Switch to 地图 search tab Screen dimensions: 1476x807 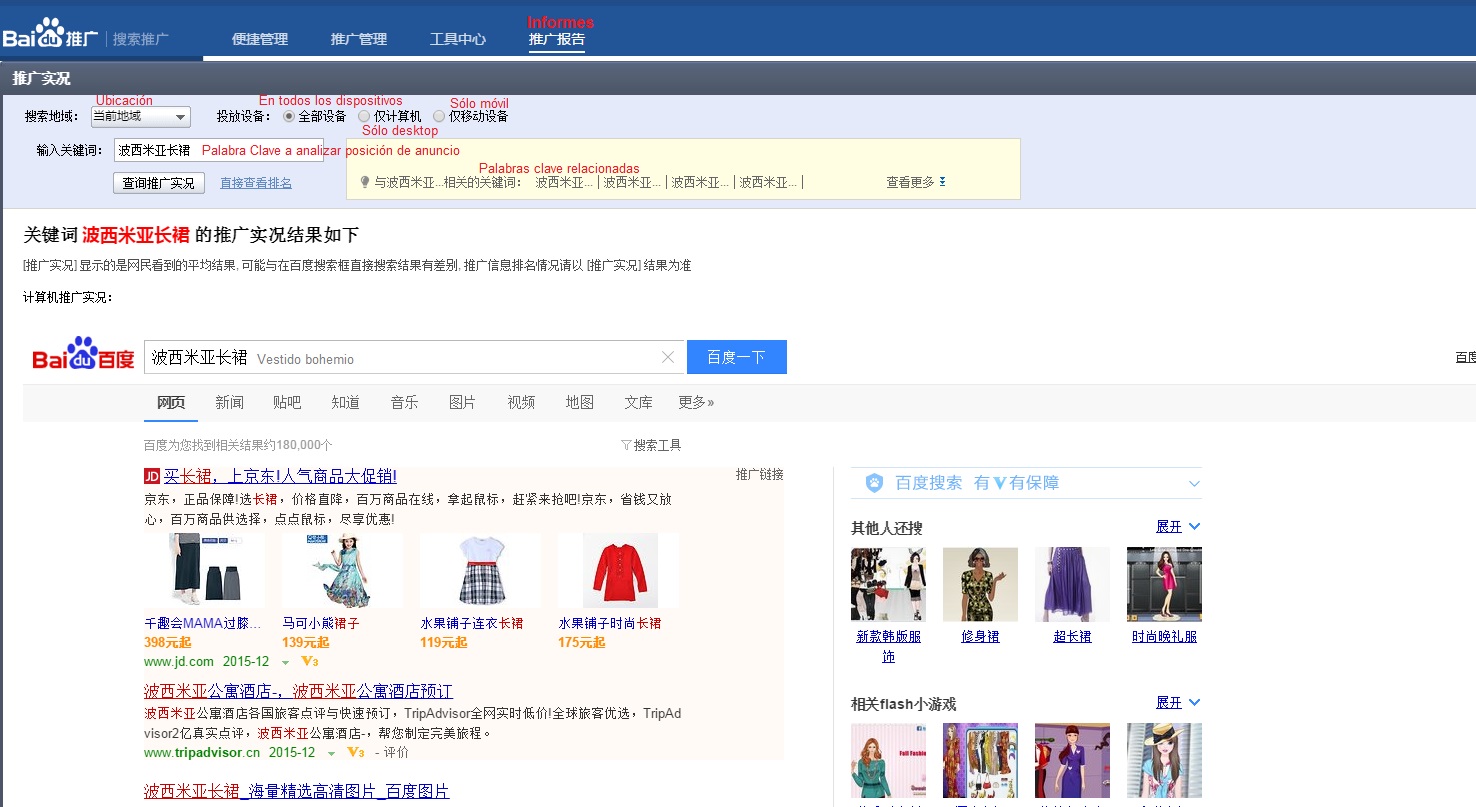pos(580,402)
